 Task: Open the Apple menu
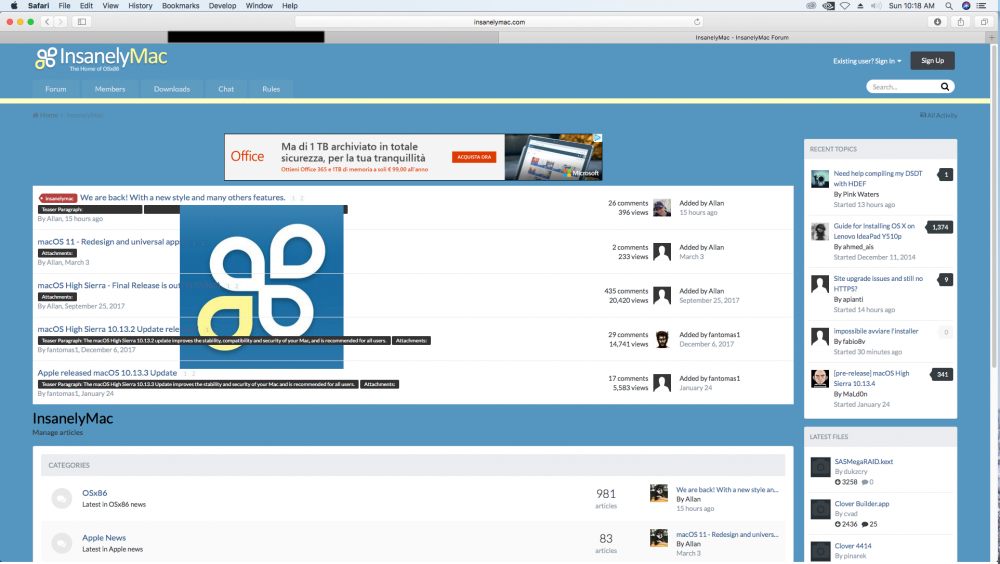click(13, 6)
